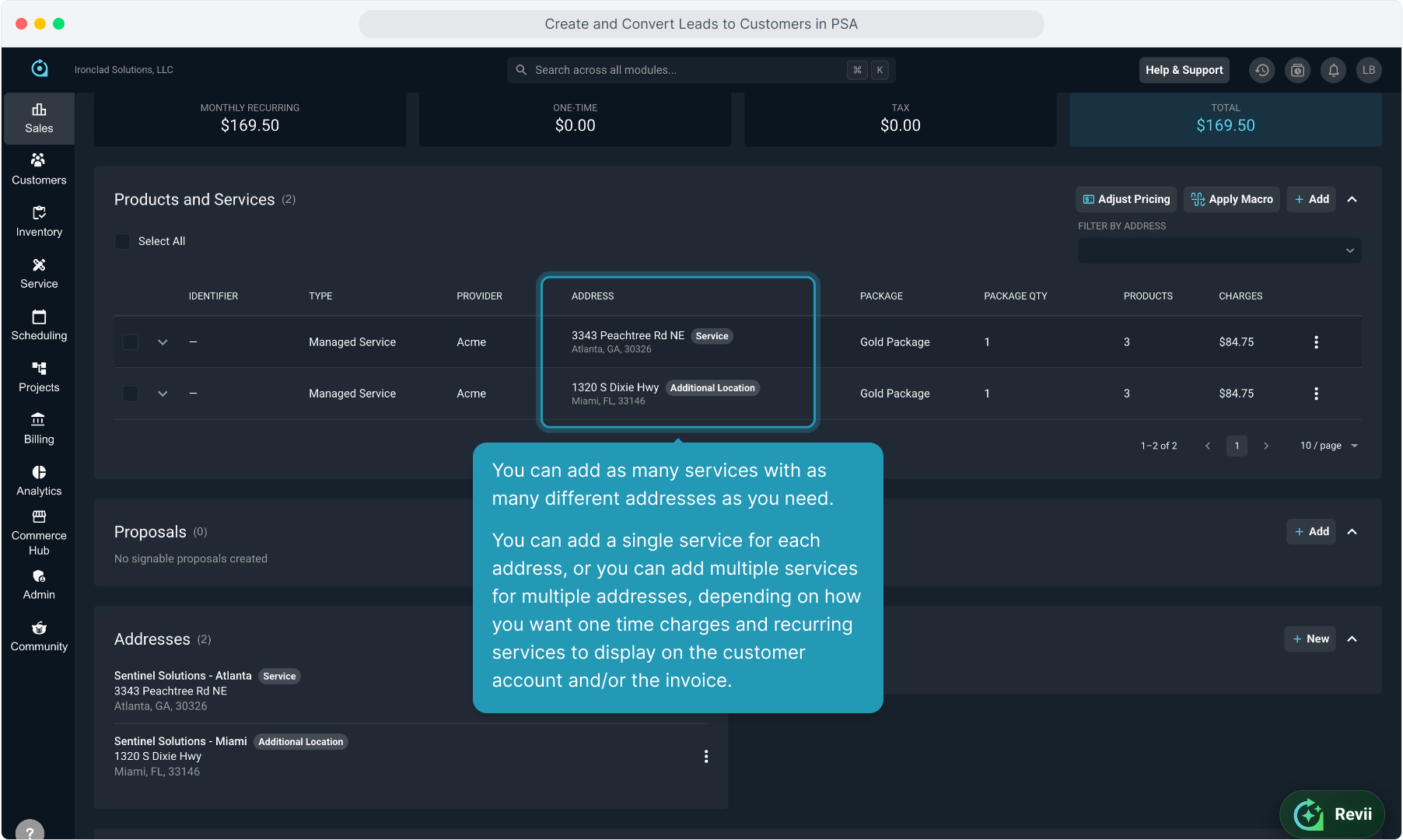Change the 10 / page size dropdown
The height and width of the screenshot is (840, 1403).
click(1329, 446)
